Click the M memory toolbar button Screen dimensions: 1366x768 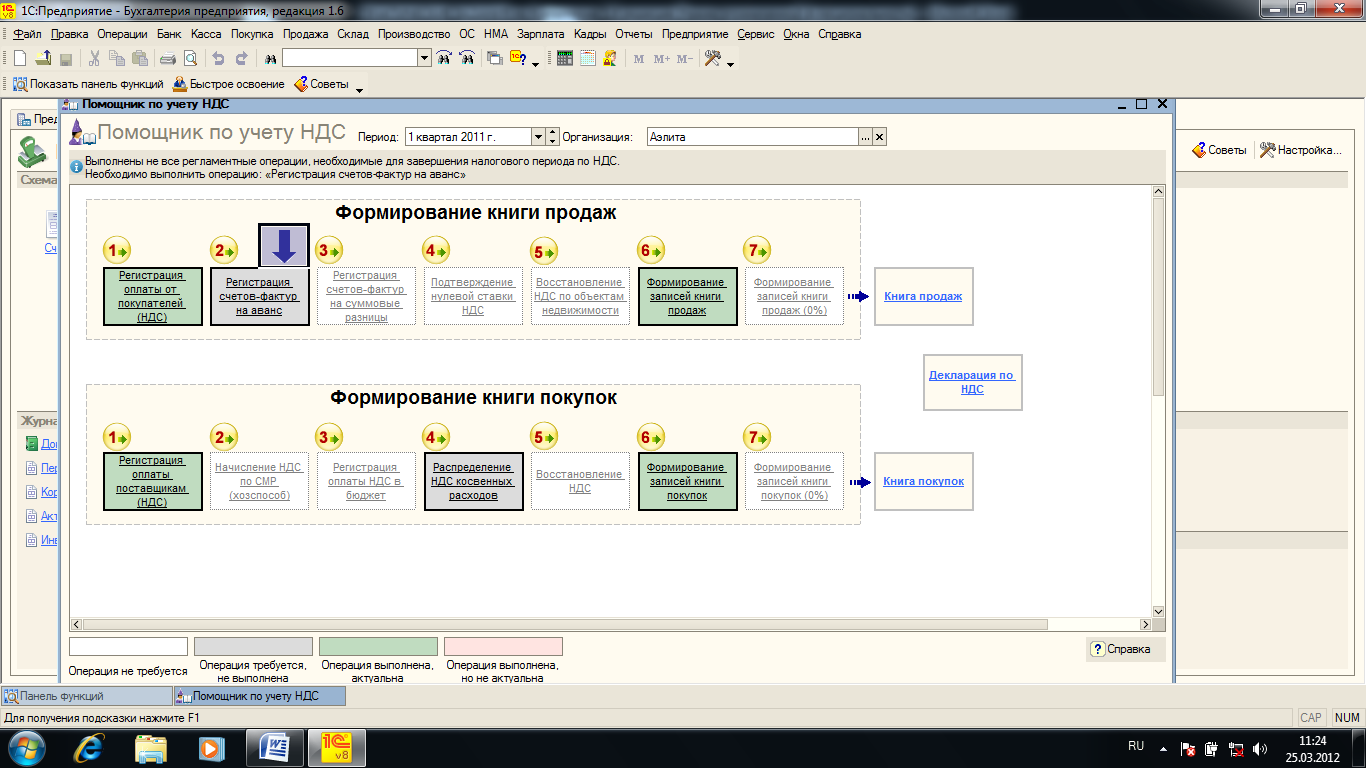pyautogui.click(x=639, y=59)
